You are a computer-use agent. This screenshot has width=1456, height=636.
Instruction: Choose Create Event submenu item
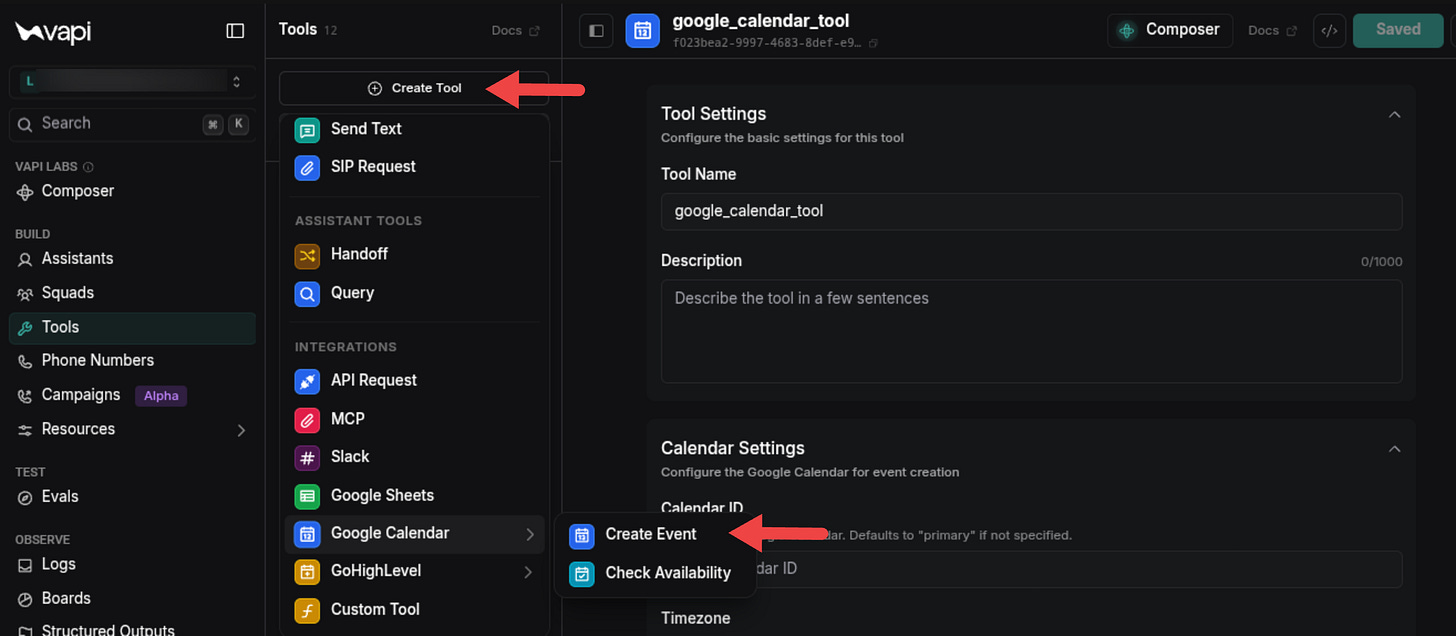tap(654, 535)
